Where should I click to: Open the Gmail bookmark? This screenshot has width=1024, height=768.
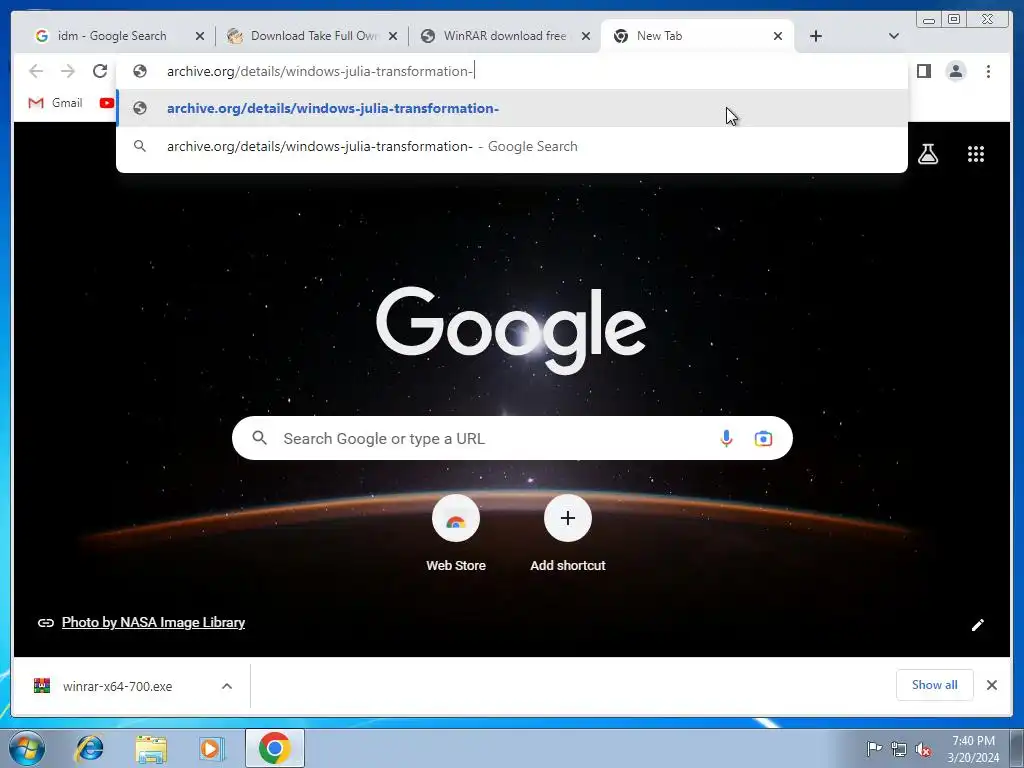click(x=56, y=103)
